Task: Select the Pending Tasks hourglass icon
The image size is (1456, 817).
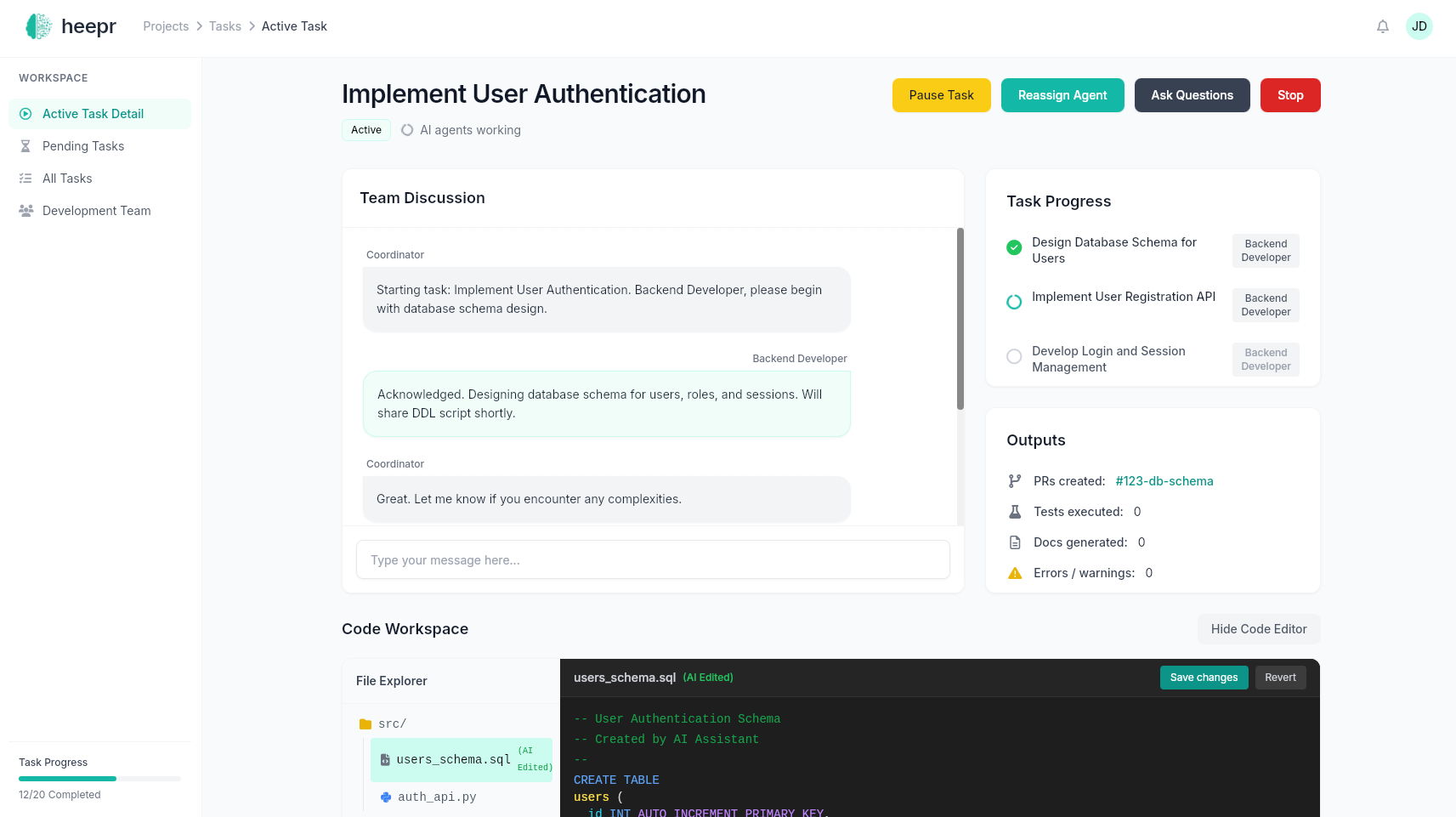Action: click(25, 145)
